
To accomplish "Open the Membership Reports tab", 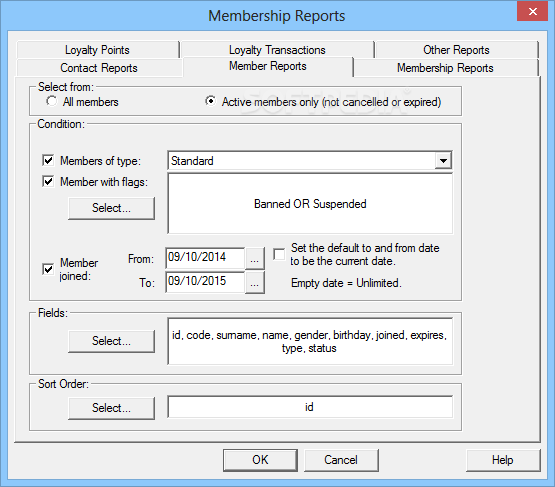I will coord(445,68).
